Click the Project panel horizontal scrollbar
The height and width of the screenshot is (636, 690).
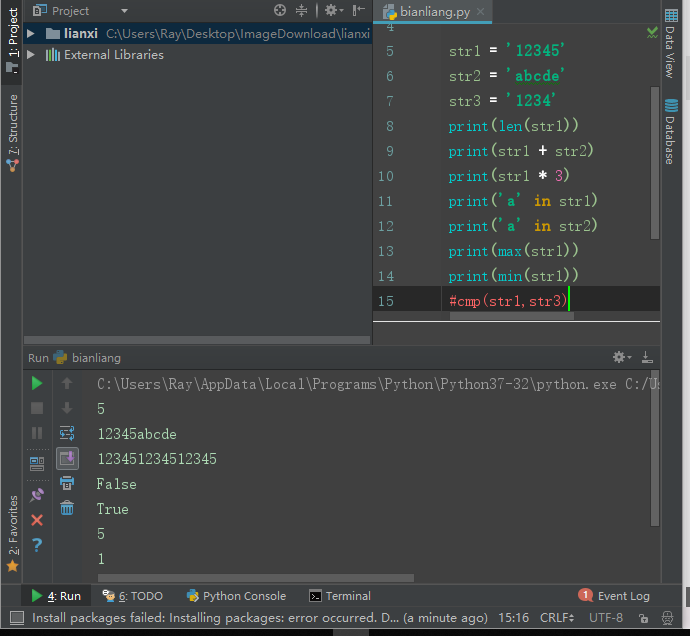[x=197, y=340]
